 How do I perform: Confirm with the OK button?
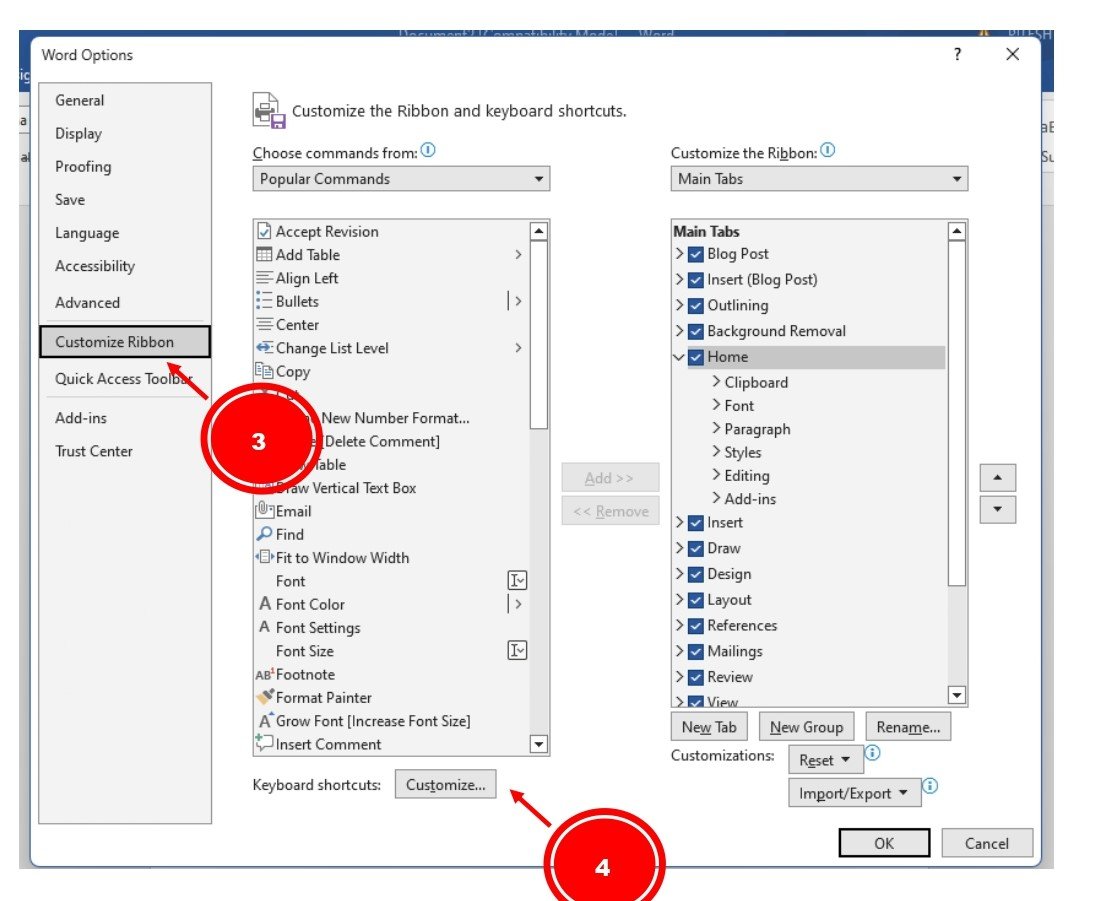(884, 843)
